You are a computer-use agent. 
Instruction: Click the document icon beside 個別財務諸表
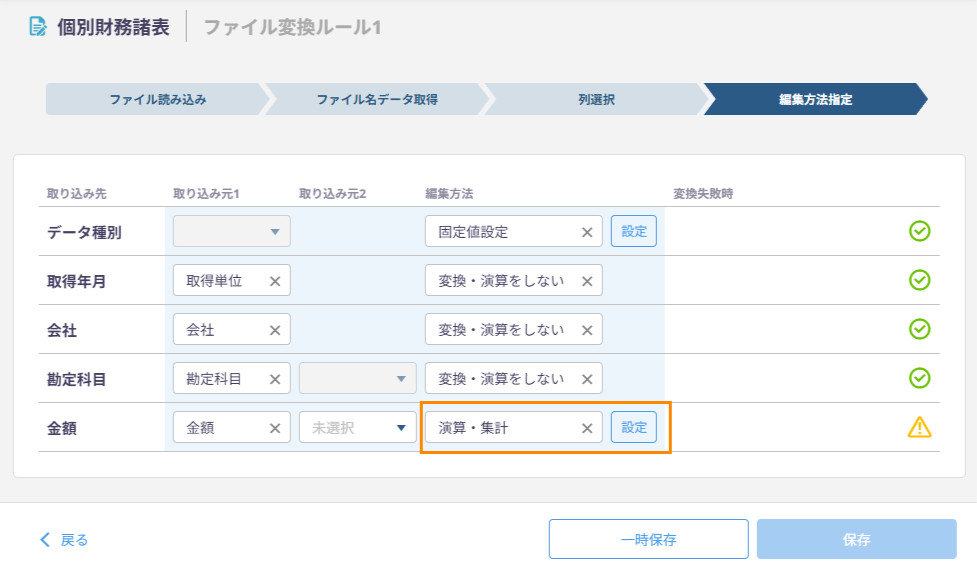[38, 27]
